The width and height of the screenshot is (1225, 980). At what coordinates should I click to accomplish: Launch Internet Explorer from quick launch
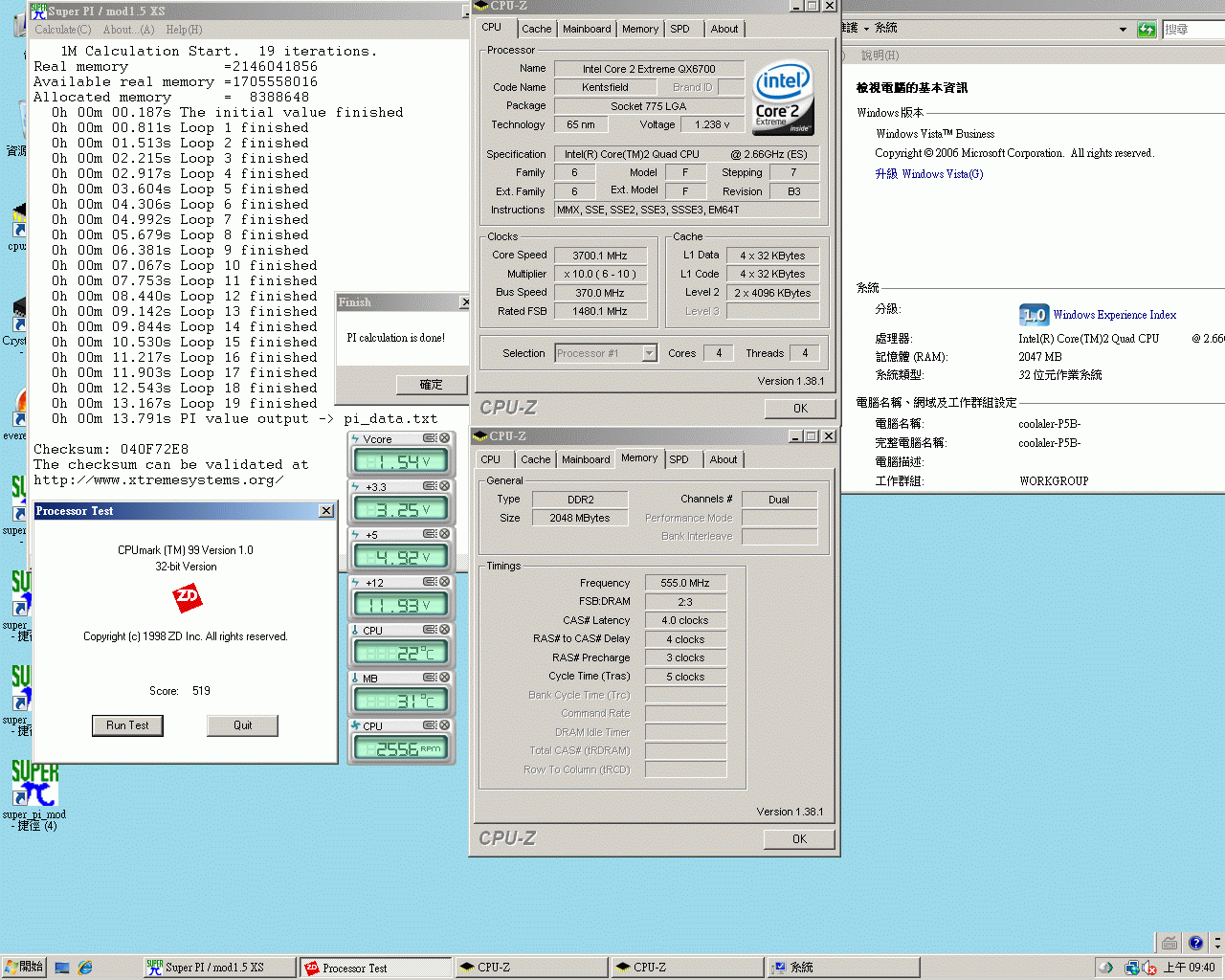[x=85, y=968]
